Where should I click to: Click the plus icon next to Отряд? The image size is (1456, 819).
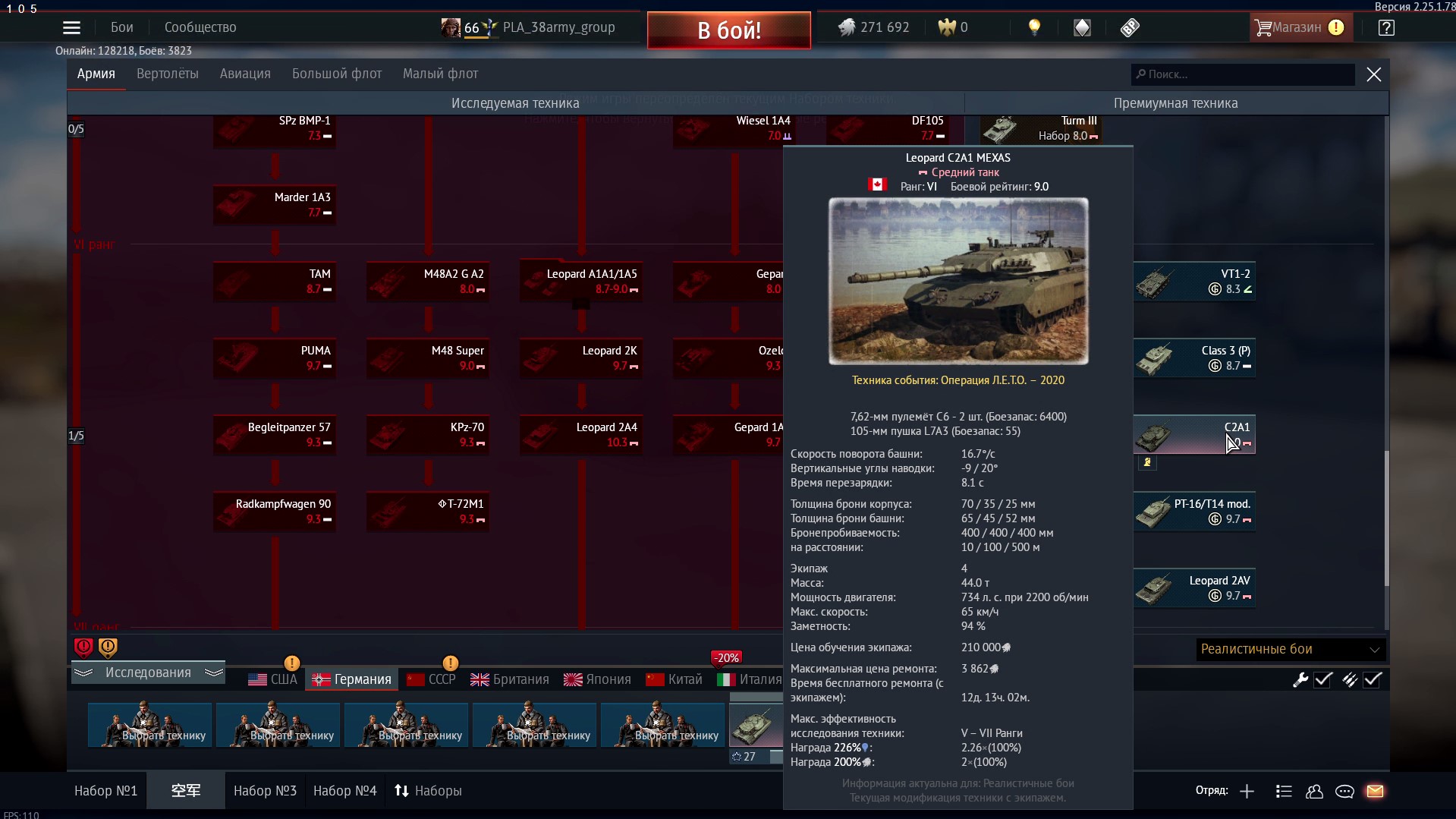(x=1247, y=791)
